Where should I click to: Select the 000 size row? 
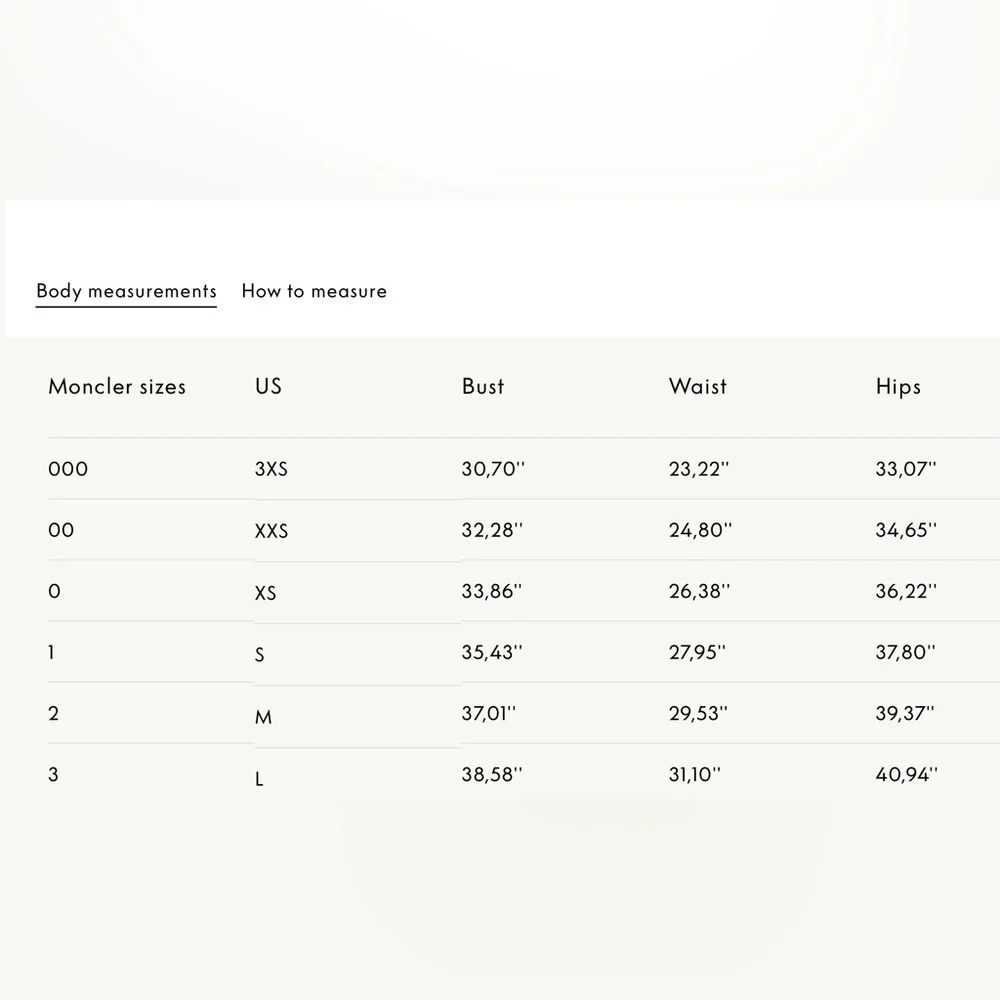(x=524, y=469)
